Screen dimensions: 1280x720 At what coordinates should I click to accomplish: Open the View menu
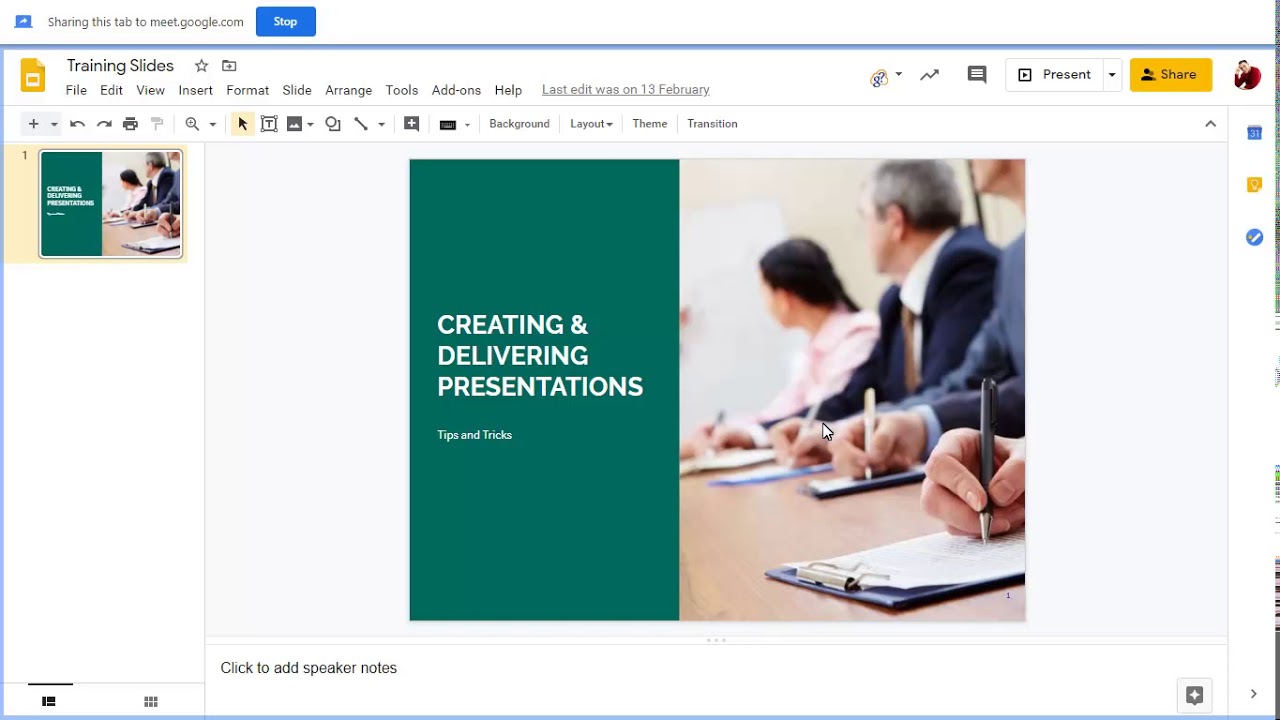(150, 90)
